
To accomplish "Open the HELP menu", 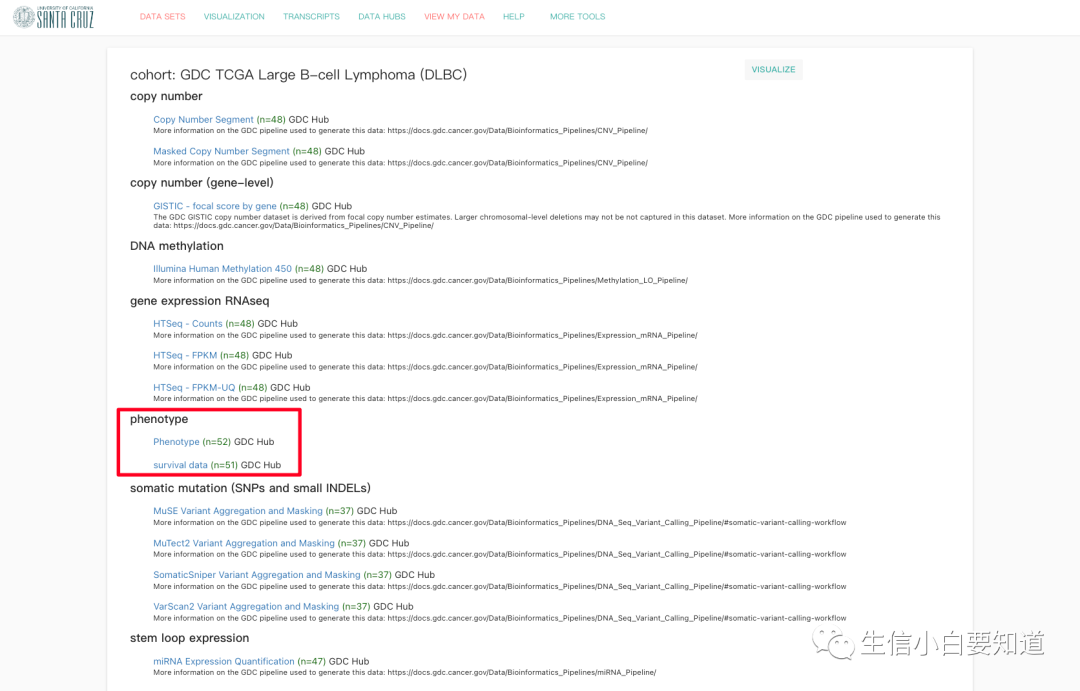I will [514, 17].
